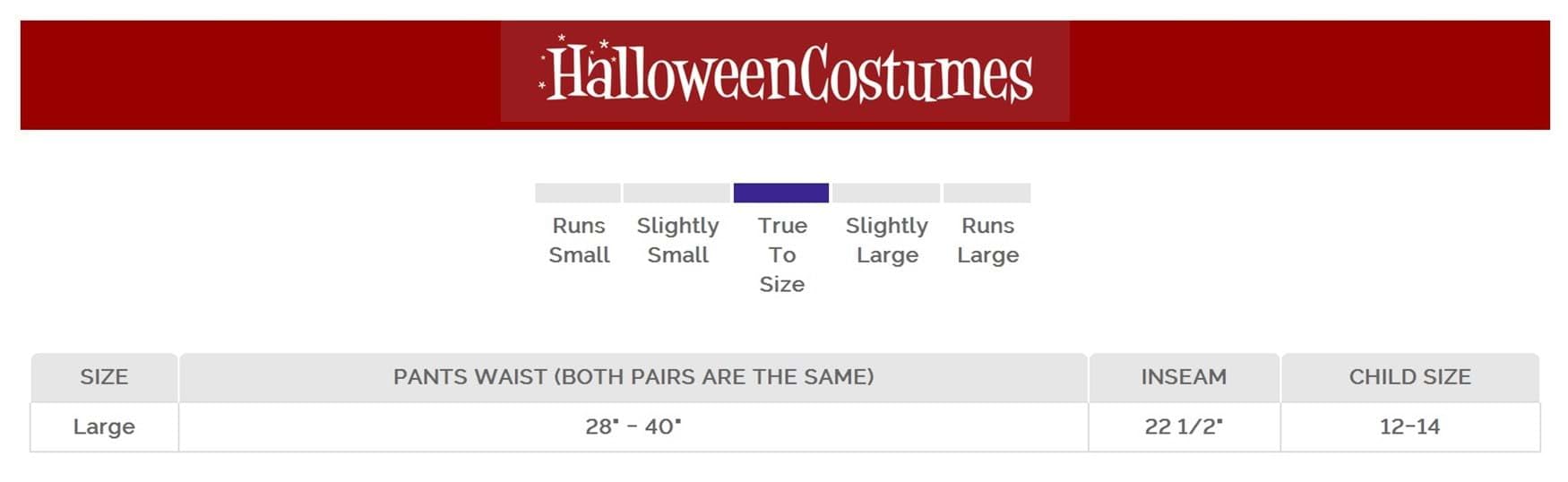Viewport: 1568px width, 482px height.
Task: Click the "True To Size" fit label
Action: [x=782, y=254]
